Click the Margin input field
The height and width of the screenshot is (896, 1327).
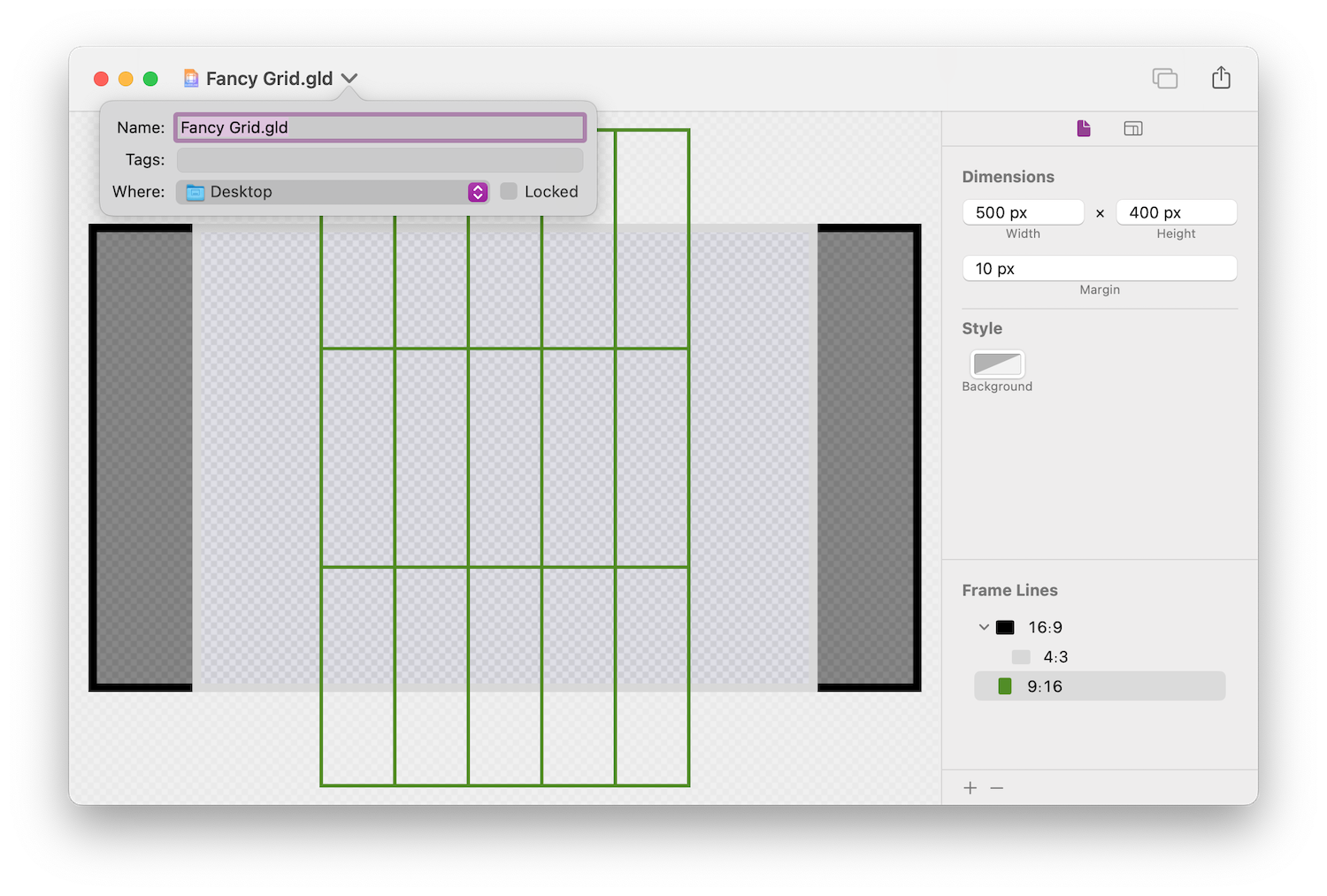click(1100, 269)
